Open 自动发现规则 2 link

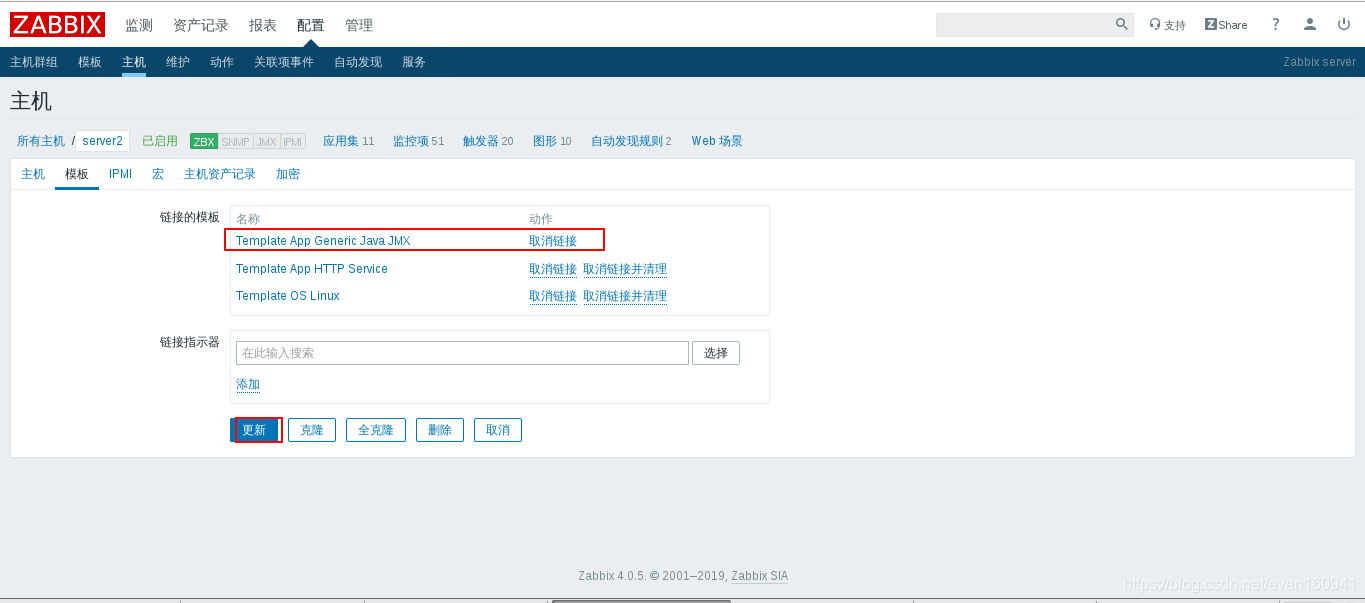(631, 141)
